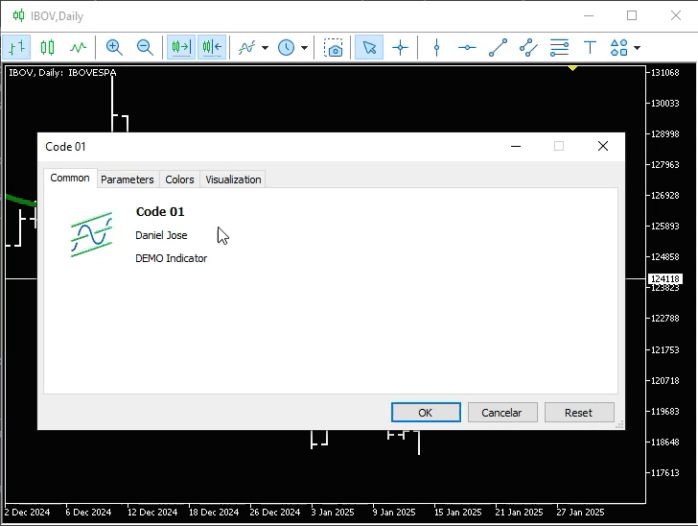Screen dimensions: 698x526
Task: Take a chart screenshot
Action: point(333,47)
